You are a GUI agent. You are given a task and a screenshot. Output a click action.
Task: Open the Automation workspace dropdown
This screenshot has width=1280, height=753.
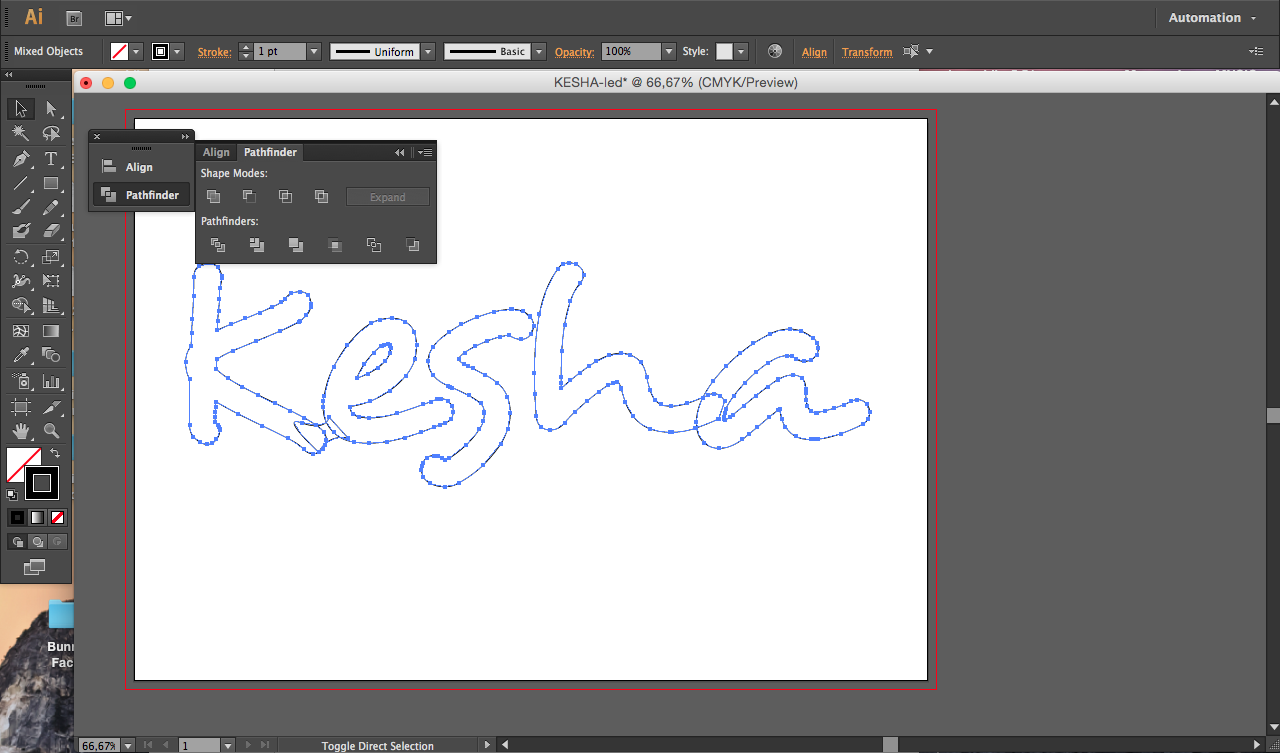1213,18
